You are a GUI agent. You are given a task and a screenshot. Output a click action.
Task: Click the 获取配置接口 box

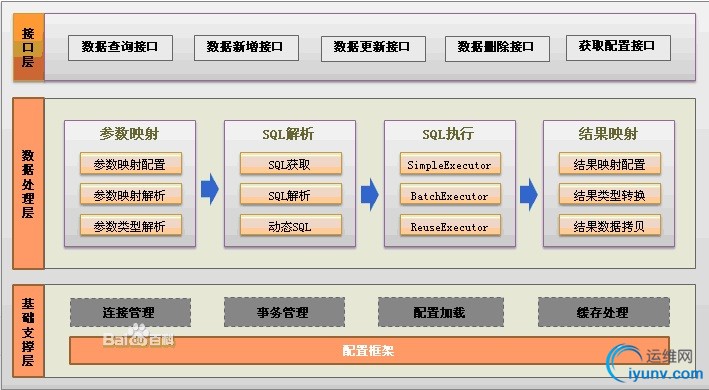(x=618, y=48)
